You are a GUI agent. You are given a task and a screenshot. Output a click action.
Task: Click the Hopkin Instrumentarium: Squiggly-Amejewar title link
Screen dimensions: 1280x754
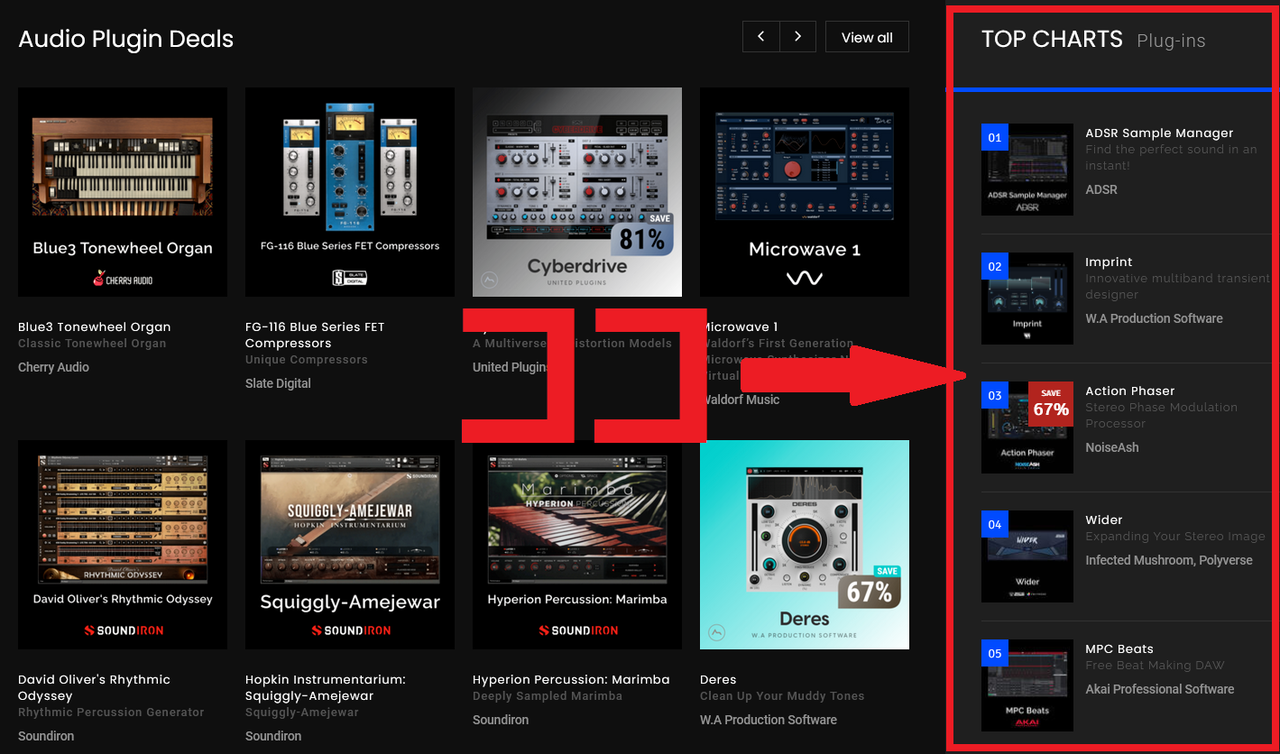pyautogui.click(x=325, y=688)
